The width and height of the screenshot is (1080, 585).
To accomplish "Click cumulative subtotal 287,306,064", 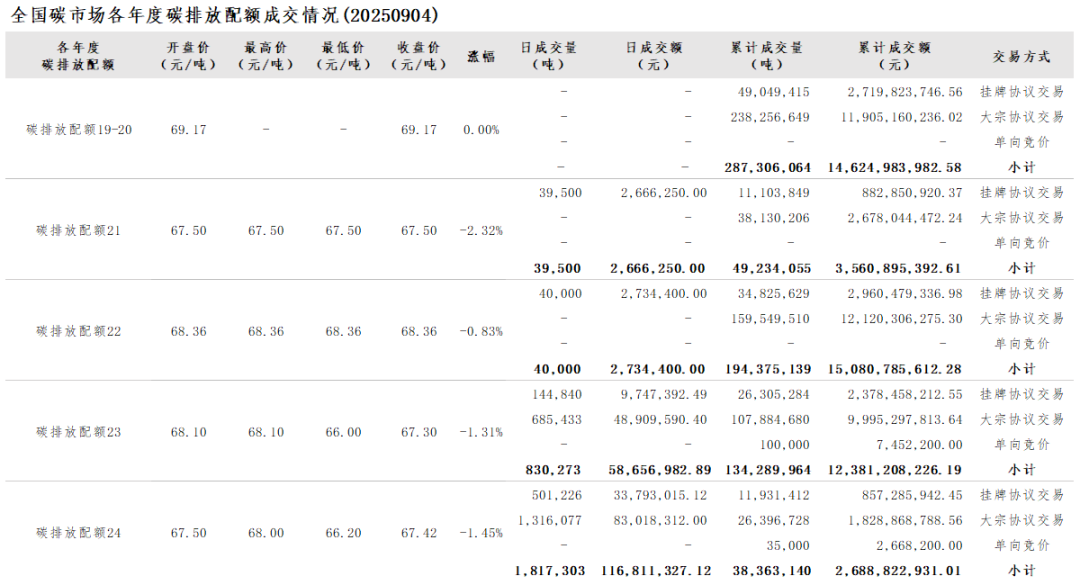I will tap(767, 167).
